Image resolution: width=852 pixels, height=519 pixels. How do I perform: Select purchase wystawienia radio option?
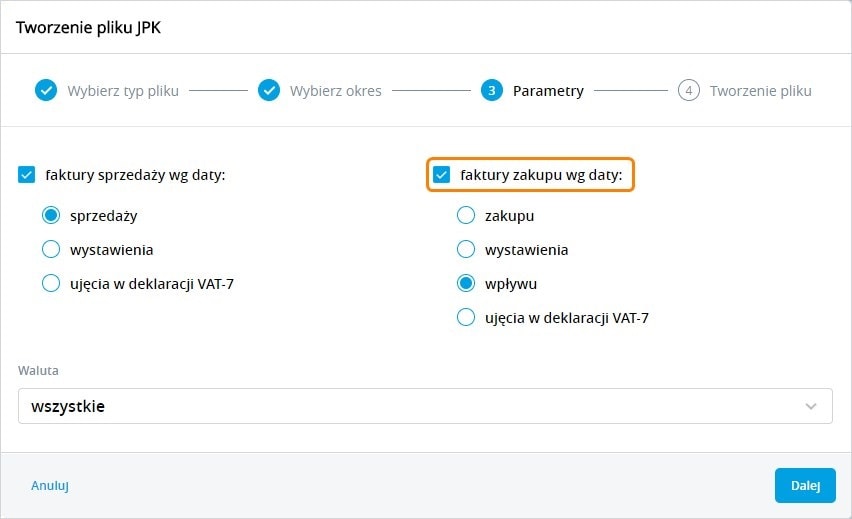pyautogui.click(x=466, y=249)
